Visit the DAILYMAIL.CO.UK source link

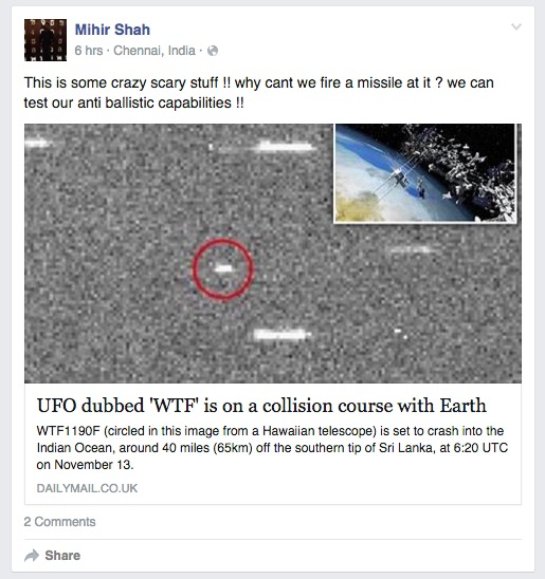(87, 488)
